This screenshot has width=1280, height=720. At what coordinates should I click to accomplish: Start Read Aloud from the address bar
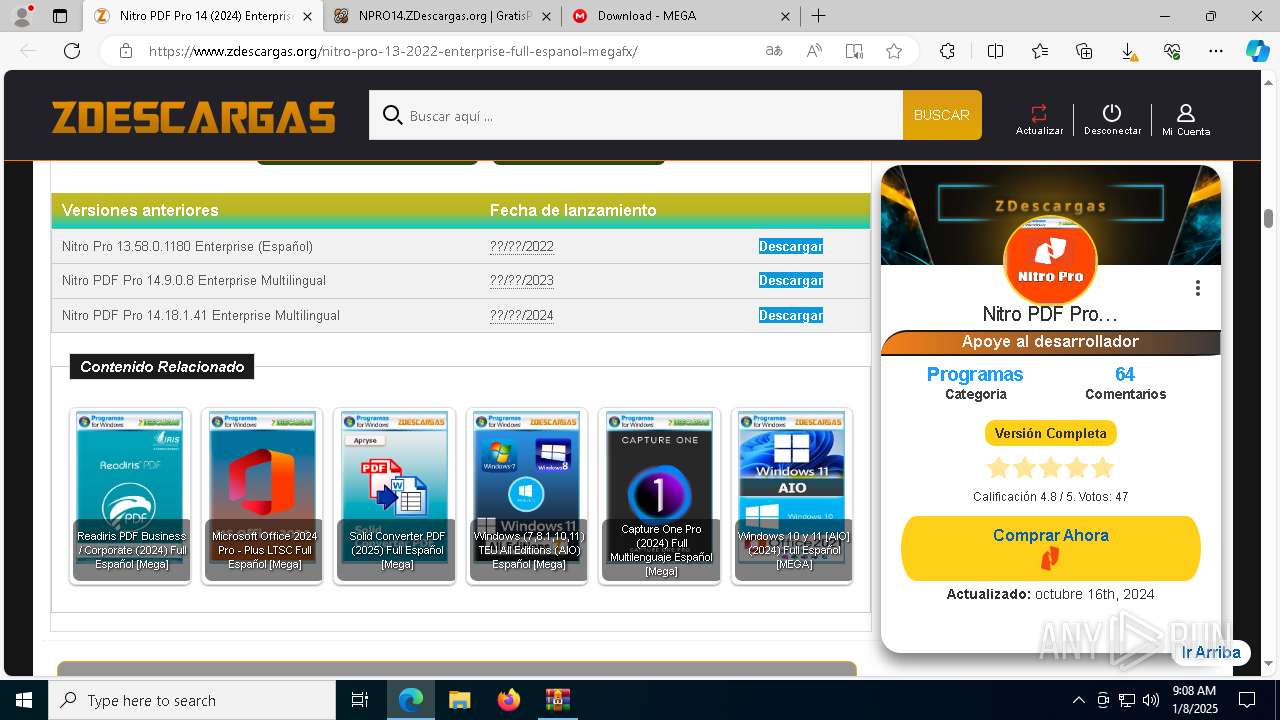point(814,51)
